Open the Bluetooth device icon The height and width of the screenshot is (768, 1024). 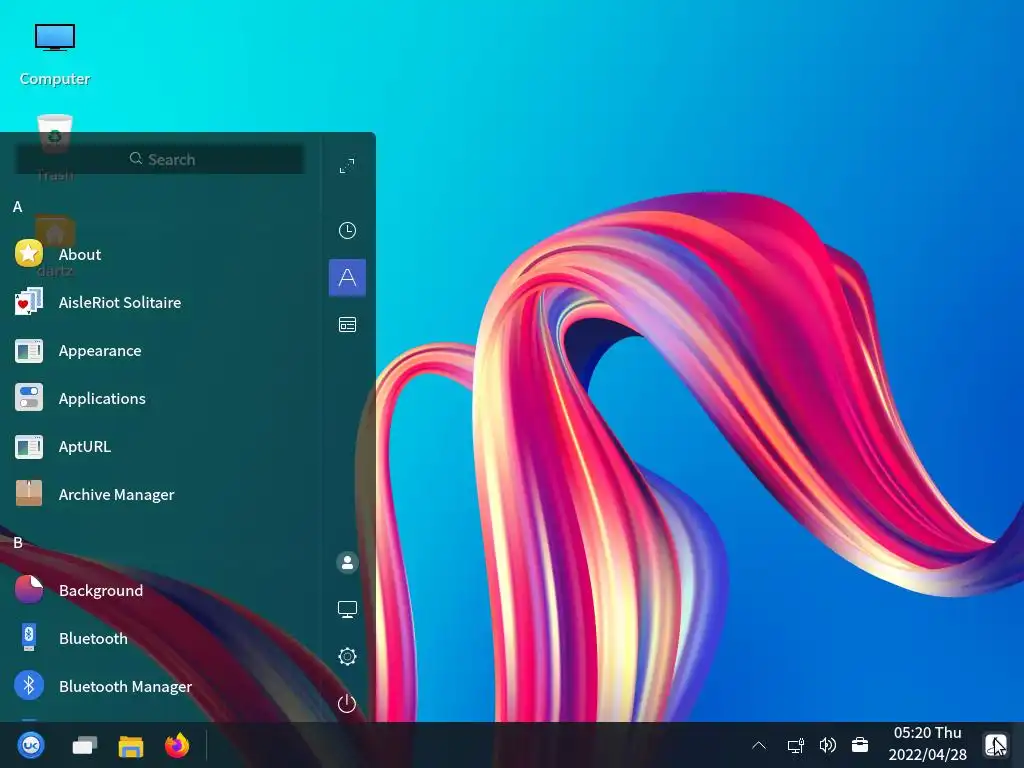(29, 637)
